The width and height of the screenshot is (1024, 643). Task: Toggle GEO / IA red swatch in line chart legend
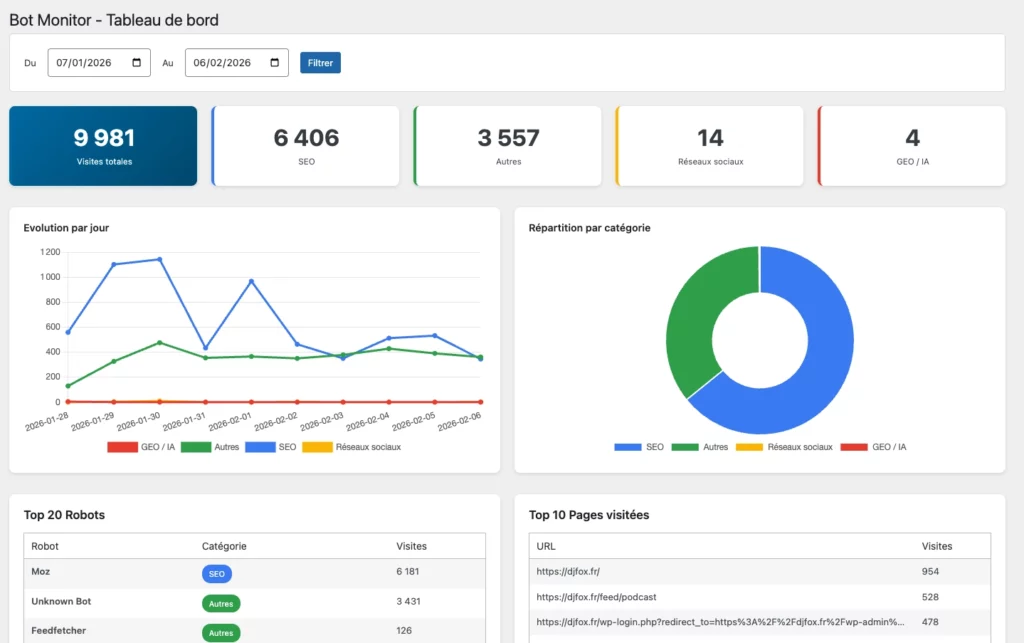click(x=122, y=447)
